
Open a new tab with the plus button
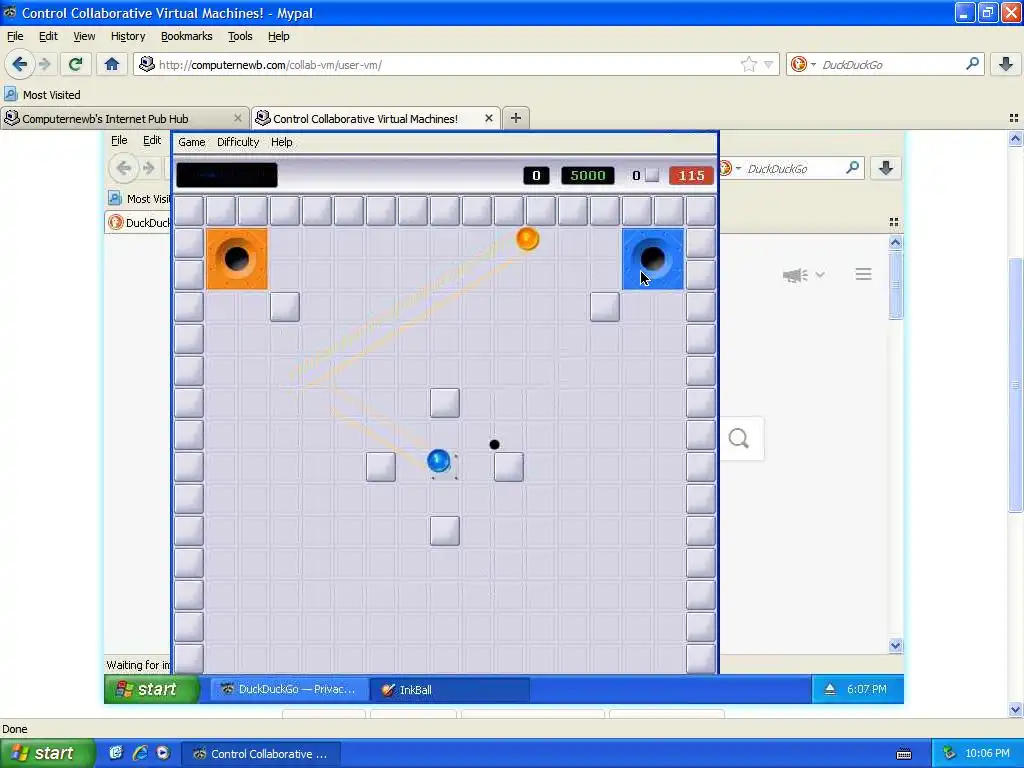pyautogui.click(x=516, y=118)
